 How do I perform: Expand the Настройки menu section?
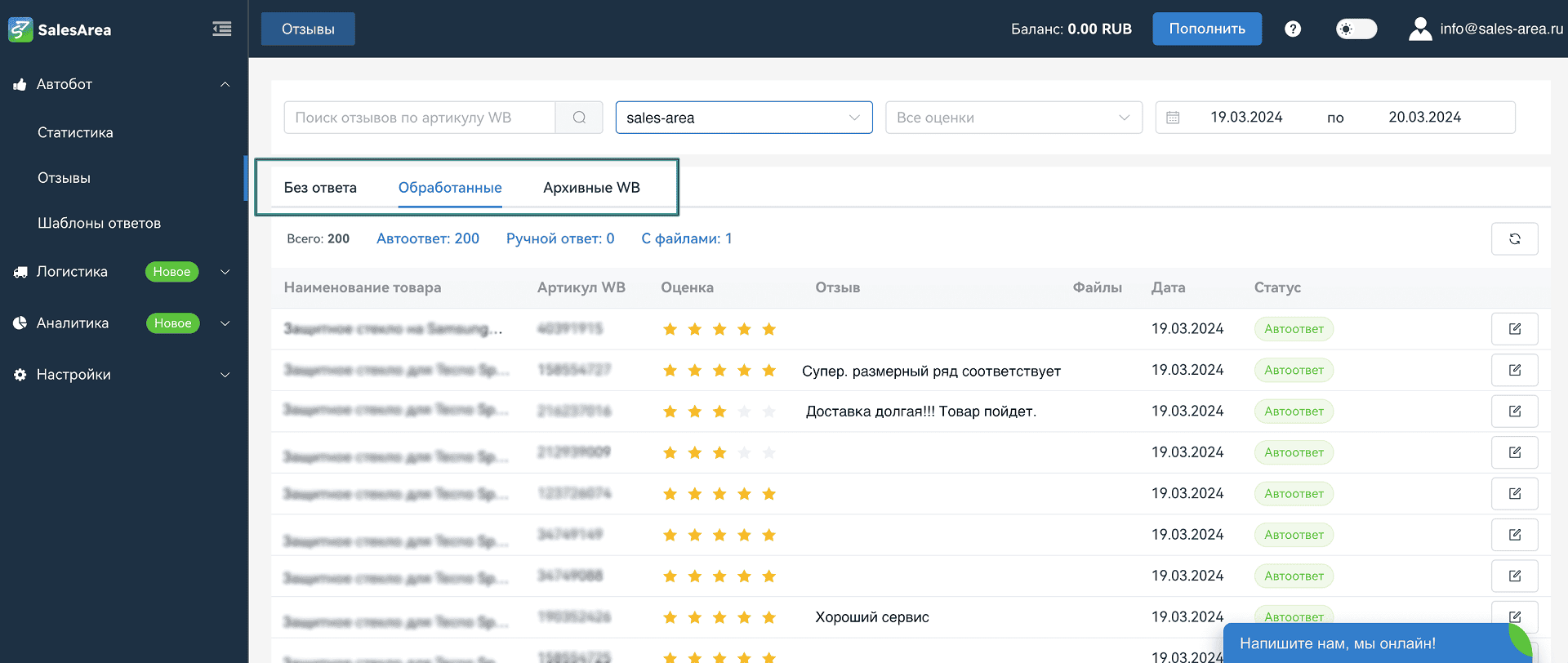tap(225, 375)
